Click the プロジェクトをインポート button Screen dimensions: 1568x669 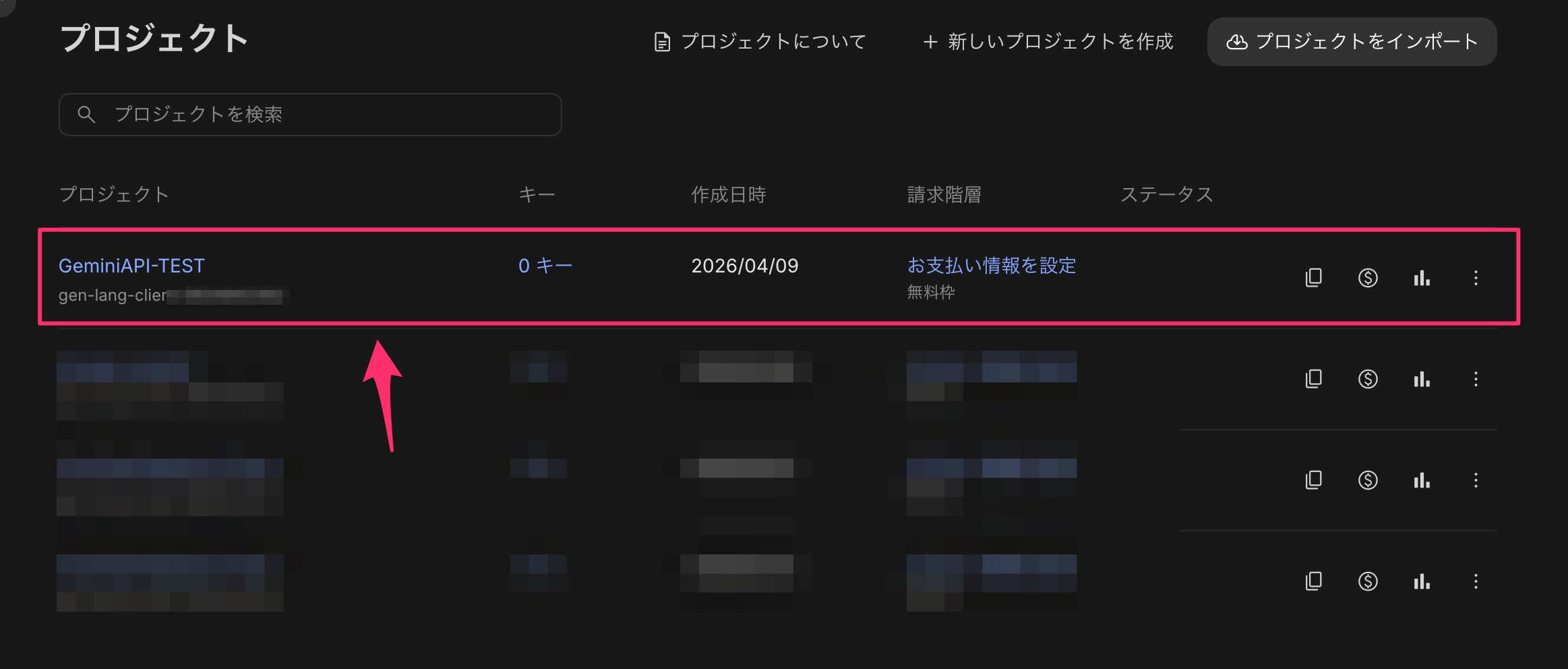pyautogui.click(x=1352, y=42)
